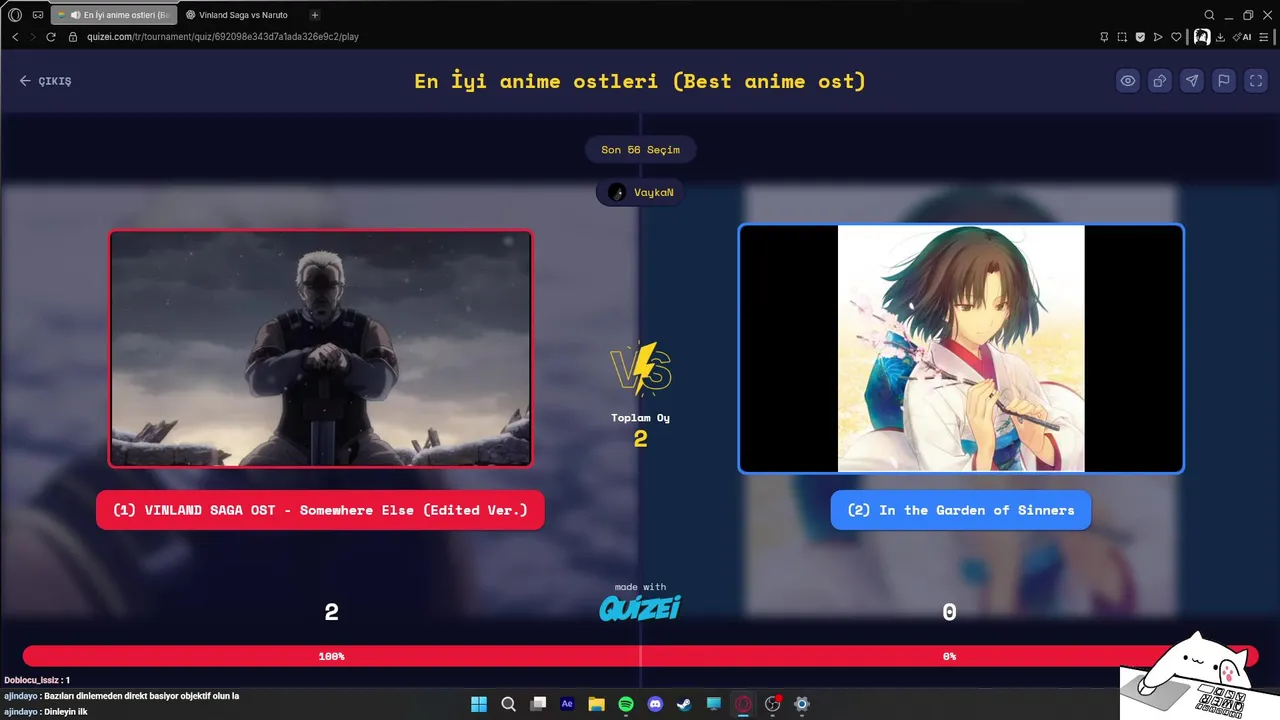
Task: Toggle the eye visibility button
Action: point(1128,81)
